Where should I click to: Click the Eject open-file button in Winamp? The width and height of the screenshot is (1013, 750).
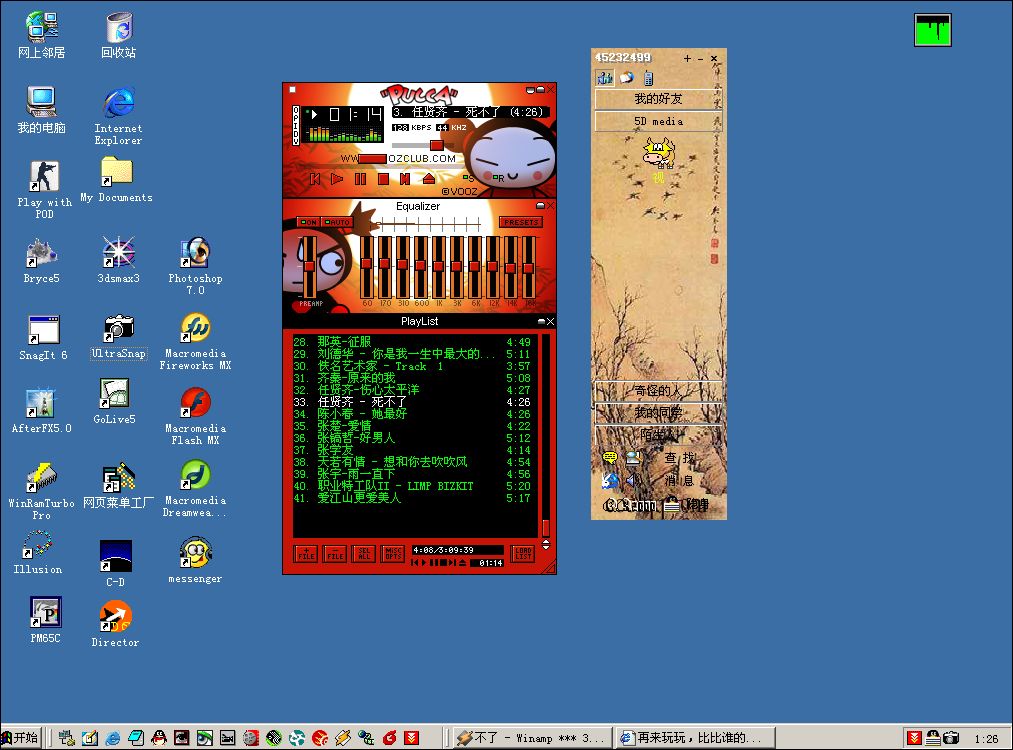[429, 179]
